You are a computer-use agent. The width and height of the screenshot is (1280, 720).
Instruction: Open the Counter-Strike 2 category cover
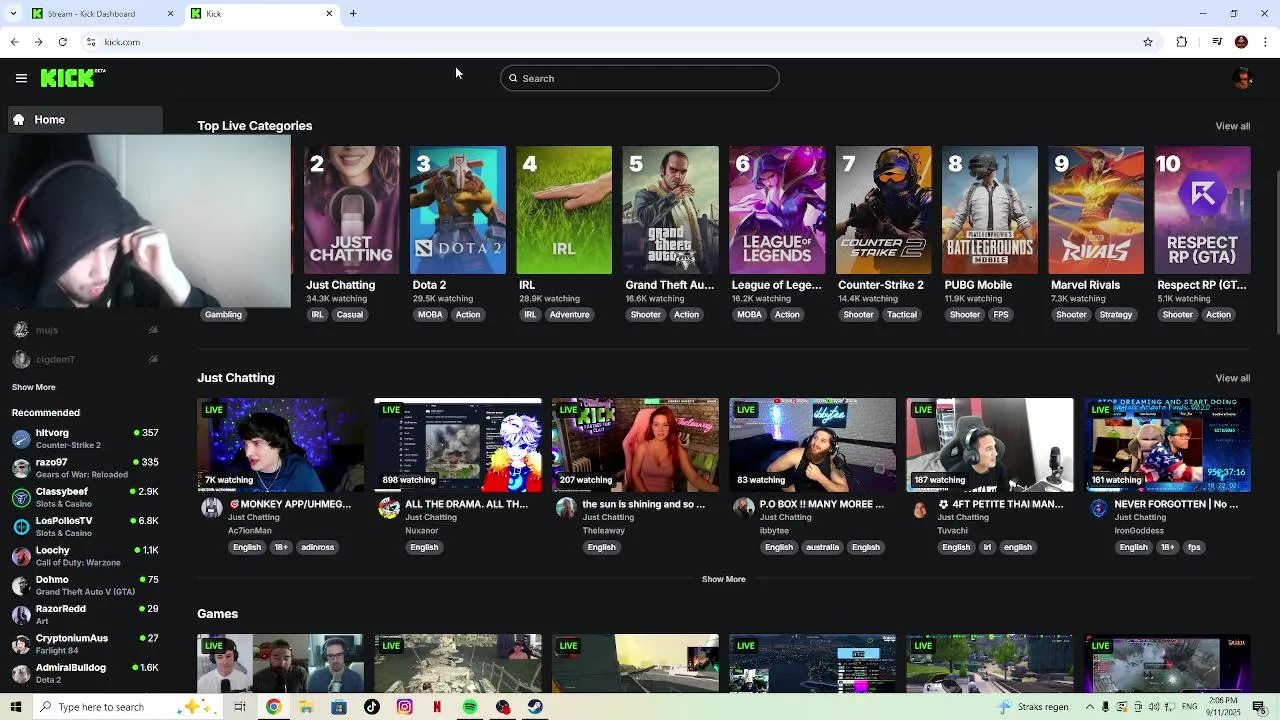(883, 210)
